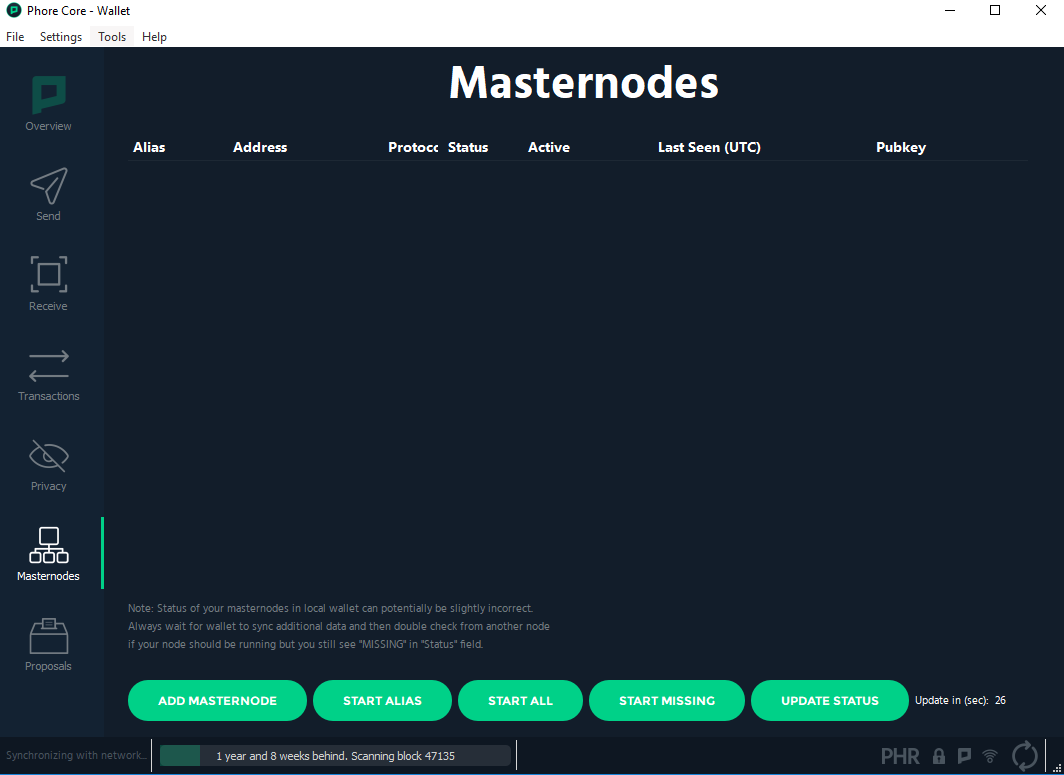1064x775 pixels.
Task: Open the Receive page
Action: 48,284
